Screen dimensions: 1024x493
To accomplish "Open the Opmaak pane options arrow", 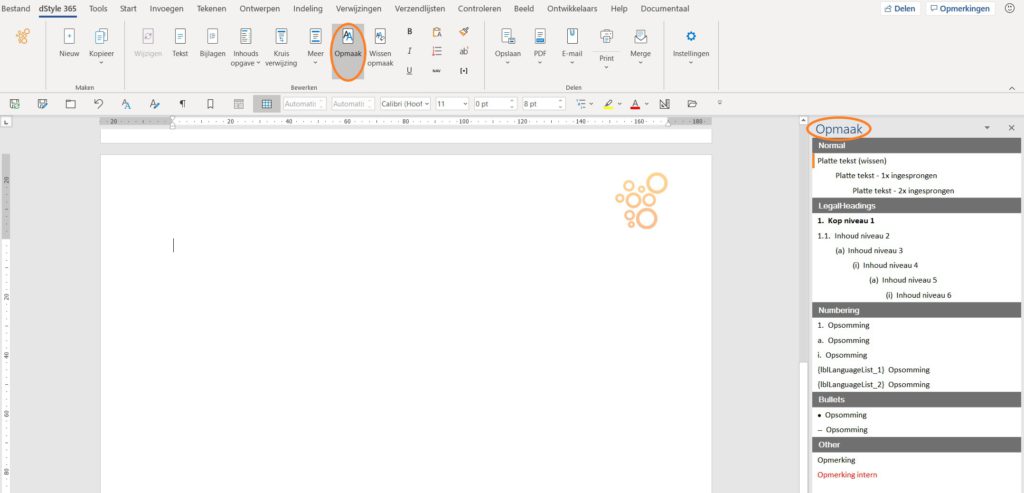I will [x=987, y=129].
